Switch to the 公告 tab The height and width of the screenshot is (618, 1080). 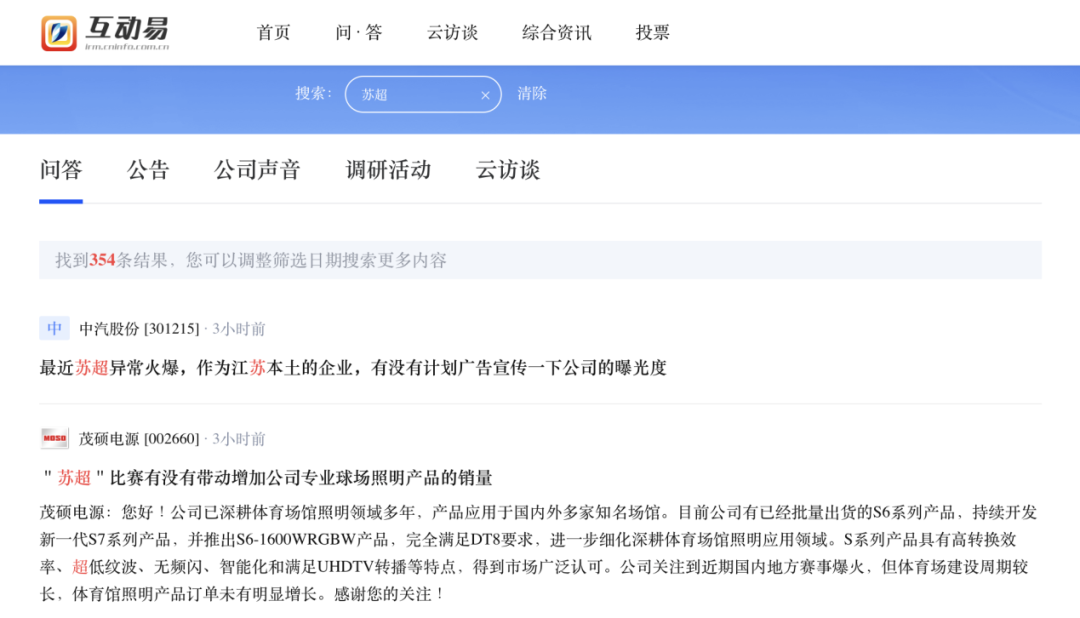[148, 170]
